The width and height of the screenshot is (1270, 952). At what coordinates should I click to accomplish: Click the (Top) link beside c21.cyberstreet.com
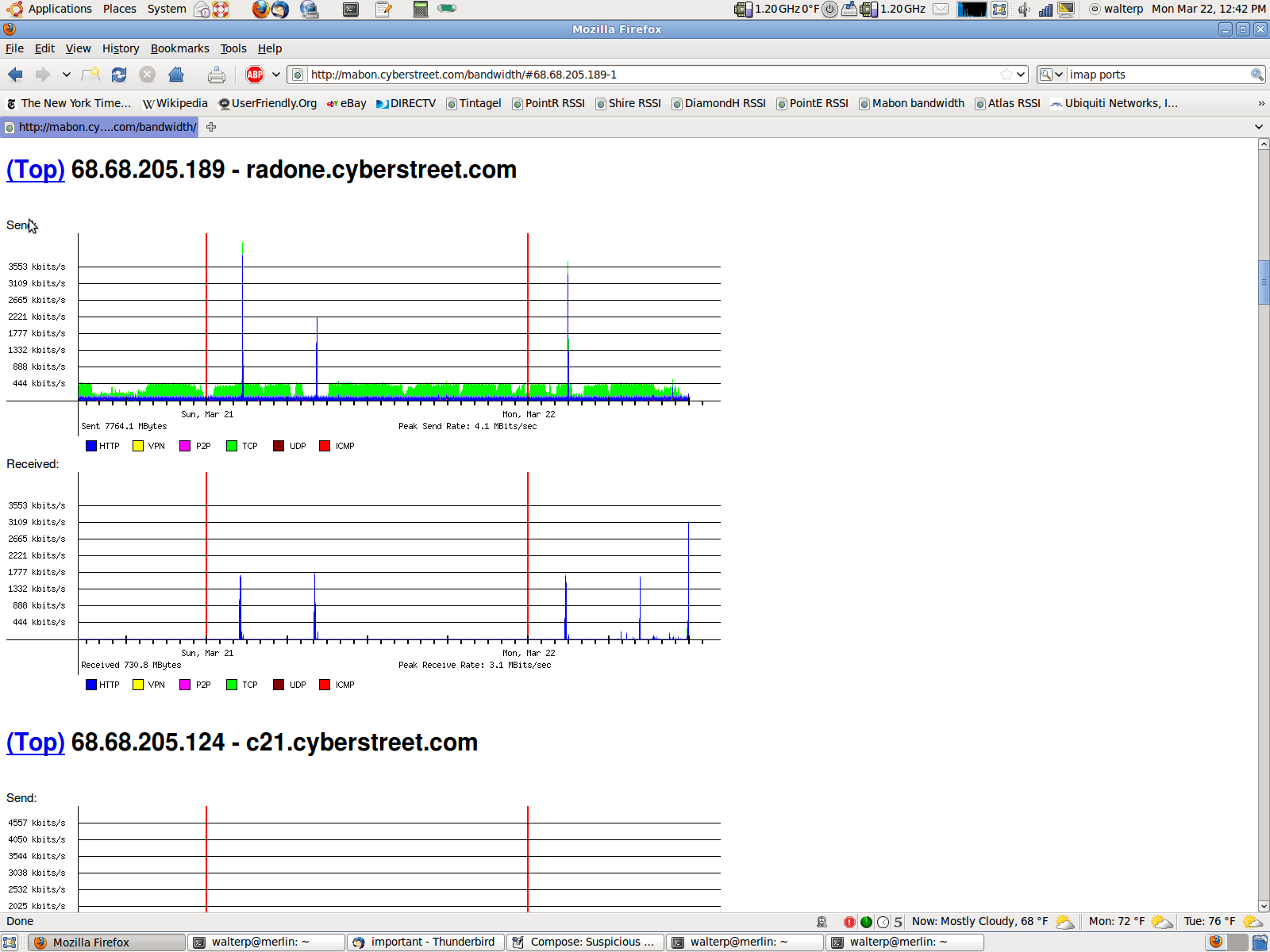pos(36,743)
